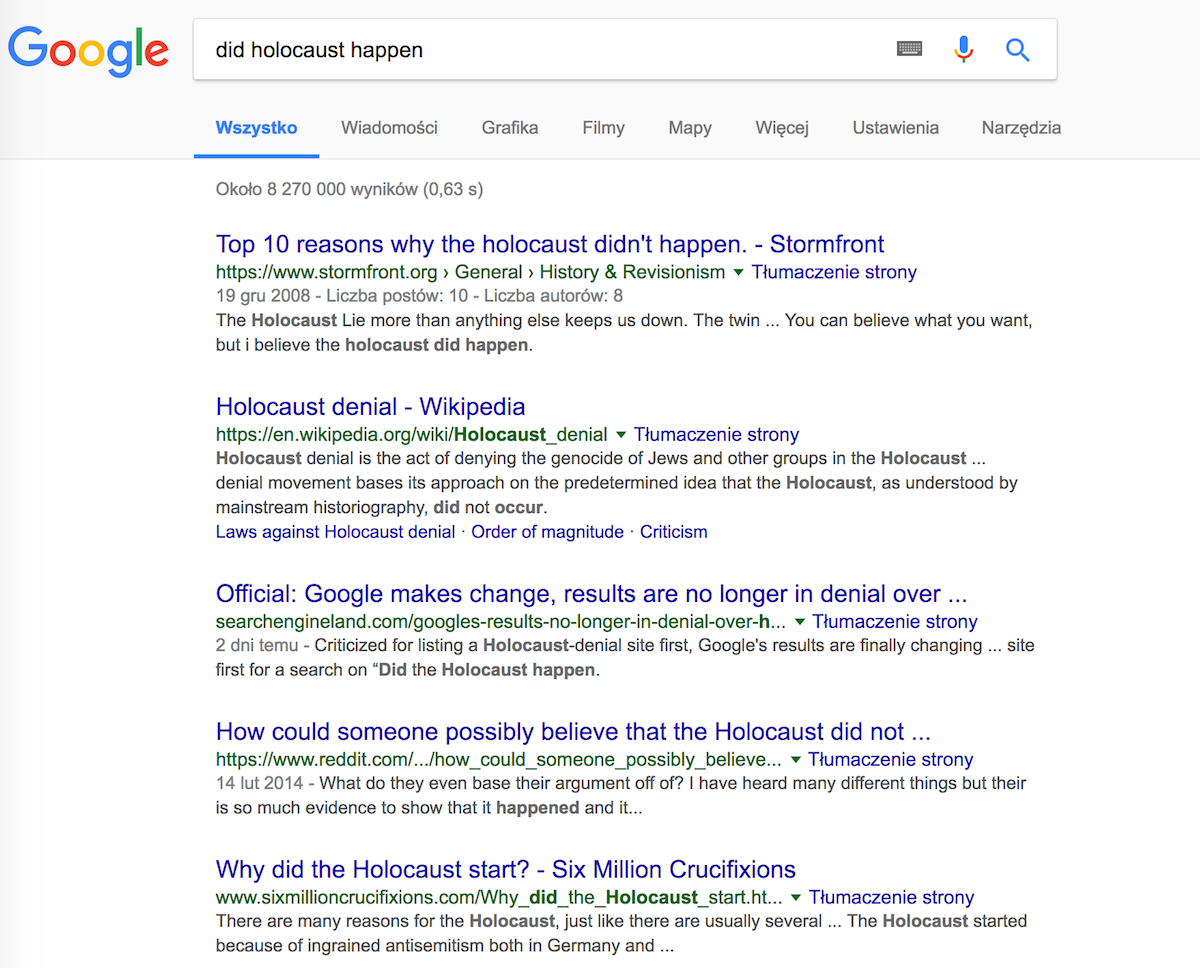Screen dimensions: 1200x968
Task: Open Holocaust denial - Wikipedia result
Action: point(370,407)
